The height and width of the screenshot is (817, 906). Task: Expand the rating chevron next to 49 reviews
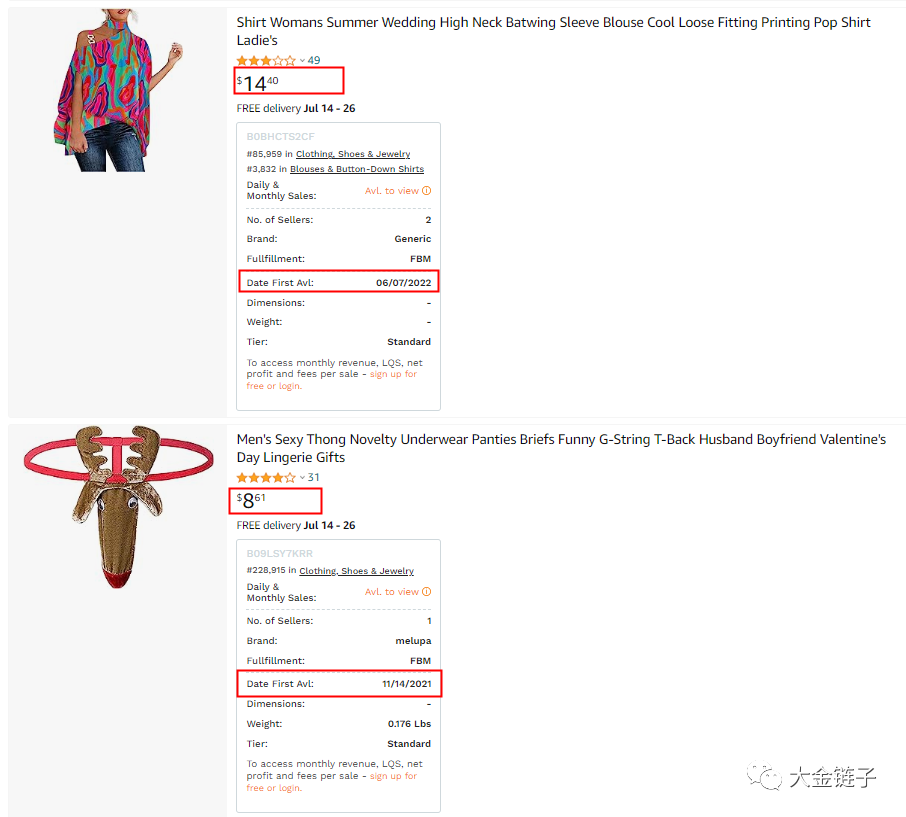[x=302, y=61]
